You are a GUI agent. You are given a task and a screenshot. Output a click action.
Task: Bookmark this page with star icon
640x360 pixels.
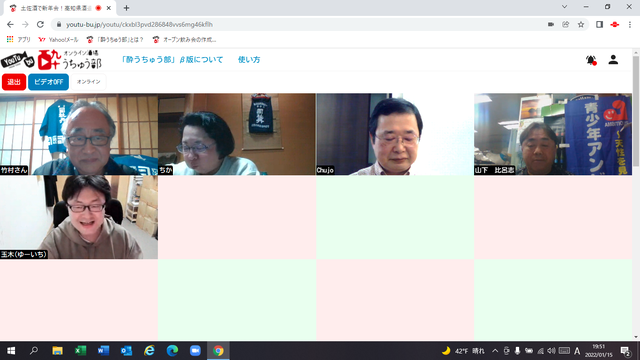pos(581,24)
